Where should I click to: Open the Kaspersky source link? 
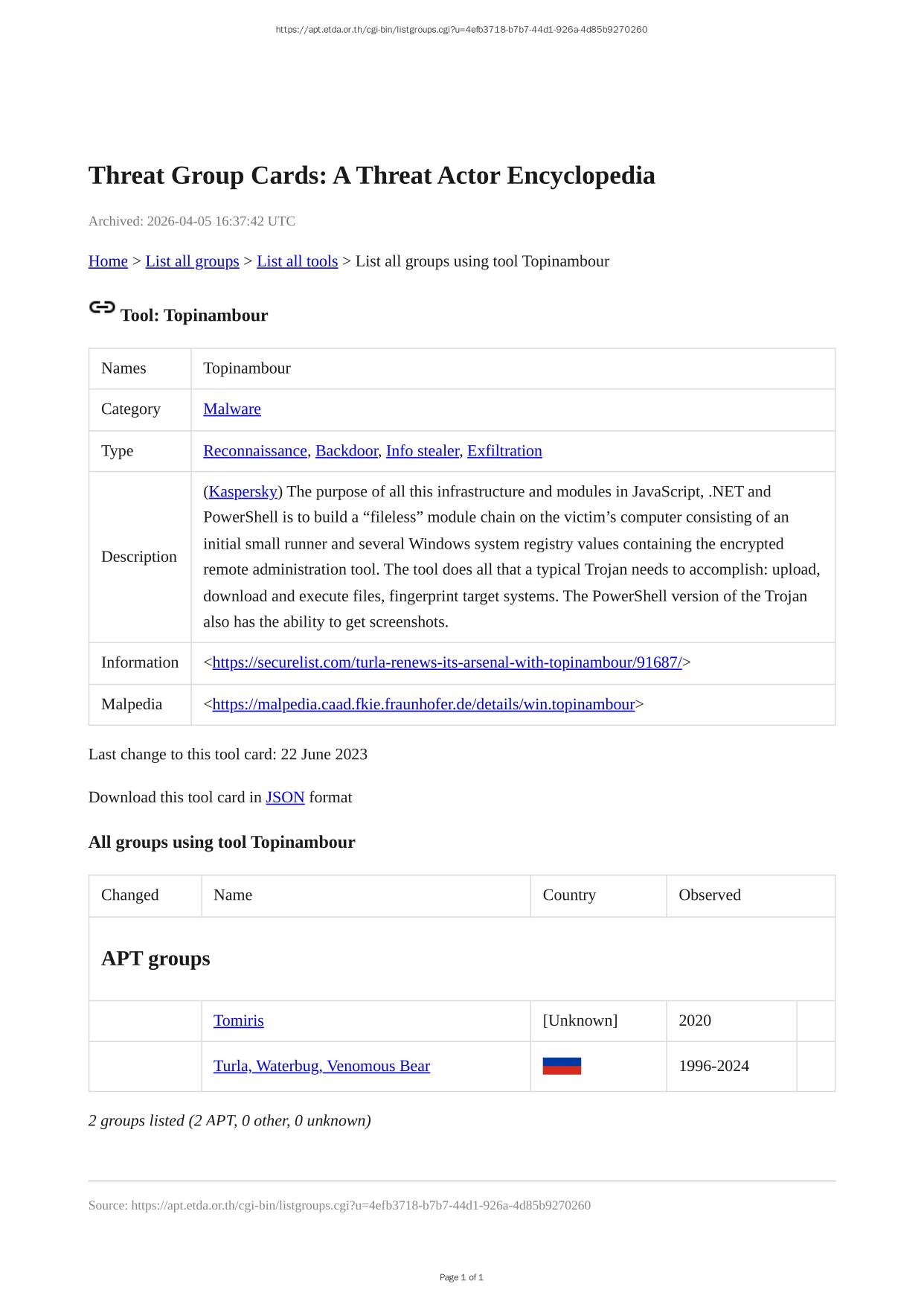click(243, 492)
